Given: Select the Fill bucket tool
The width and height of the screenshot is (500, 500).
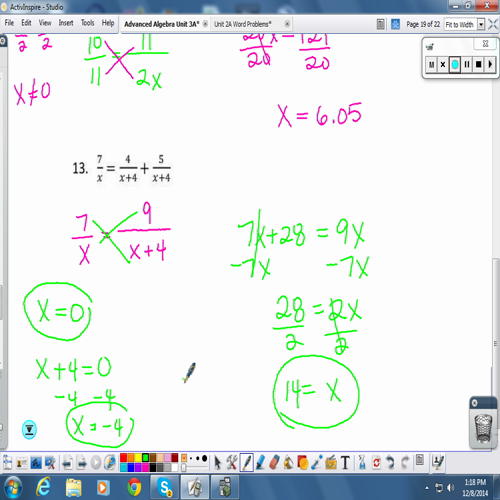Looking at the screenshot, I should click(289, 463).
